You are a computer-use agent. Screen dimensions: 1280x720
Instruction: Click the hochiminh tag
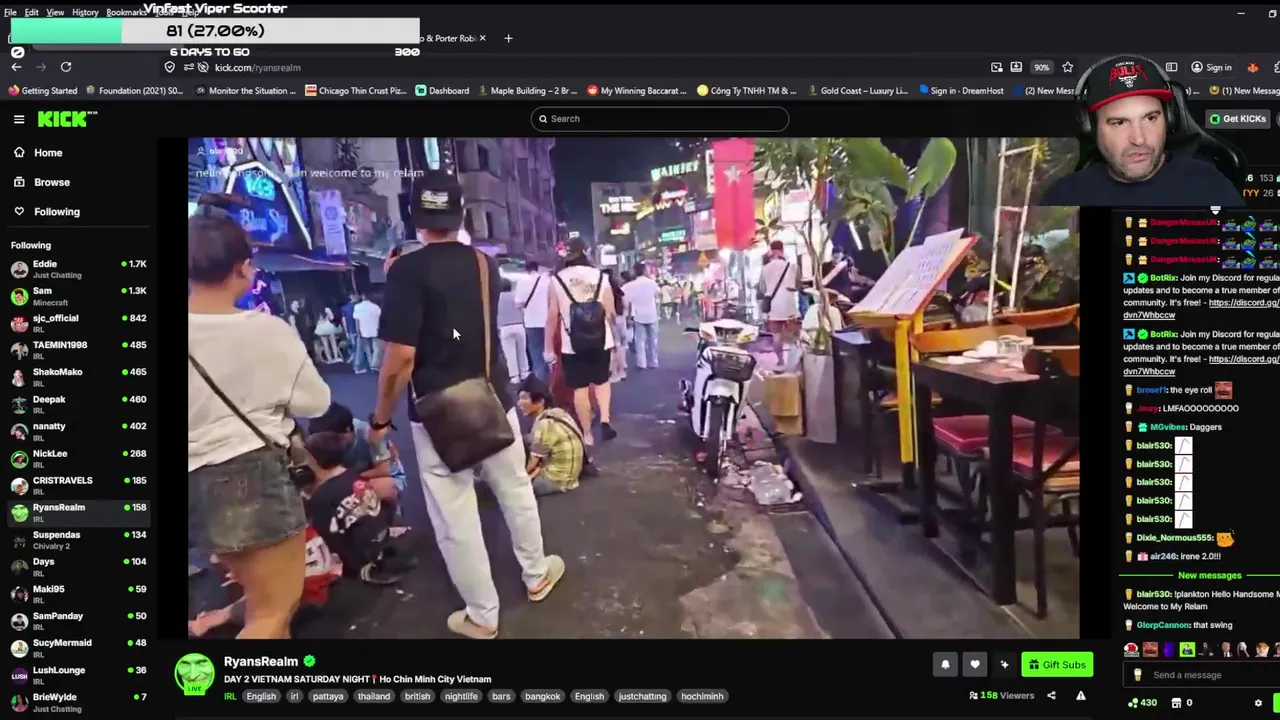(x=702, y=696)
